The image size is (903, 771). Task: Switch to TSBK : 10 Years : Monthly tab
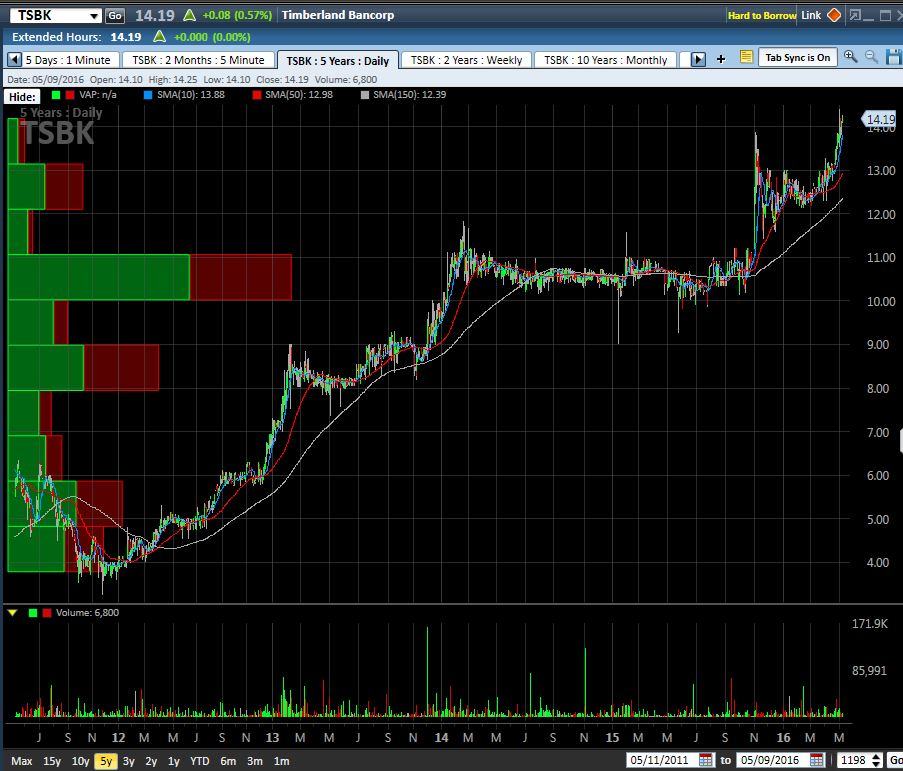click(605, 60)
